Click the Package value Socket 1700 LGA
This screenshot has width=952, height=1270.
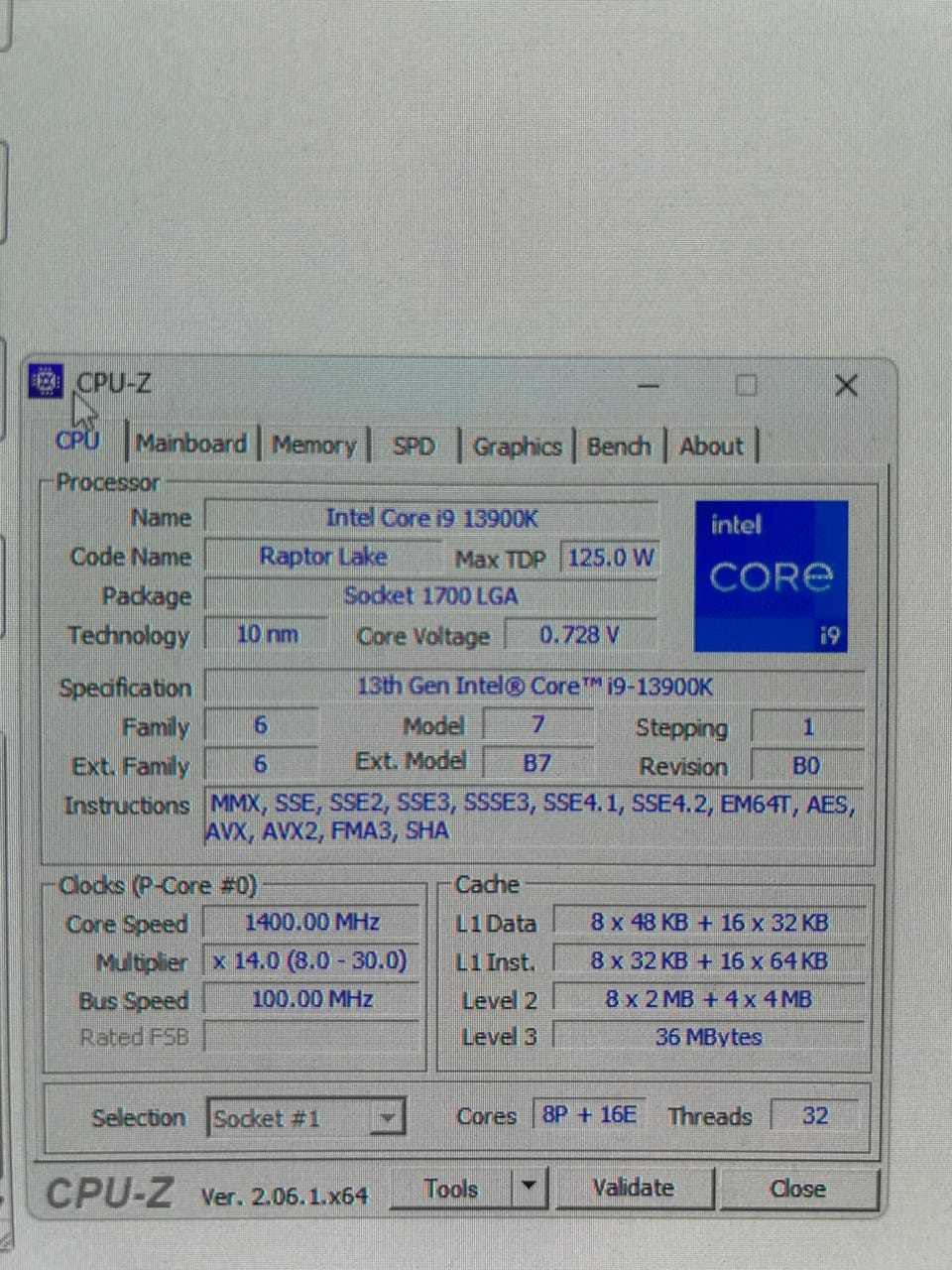(x=431, y=596)
